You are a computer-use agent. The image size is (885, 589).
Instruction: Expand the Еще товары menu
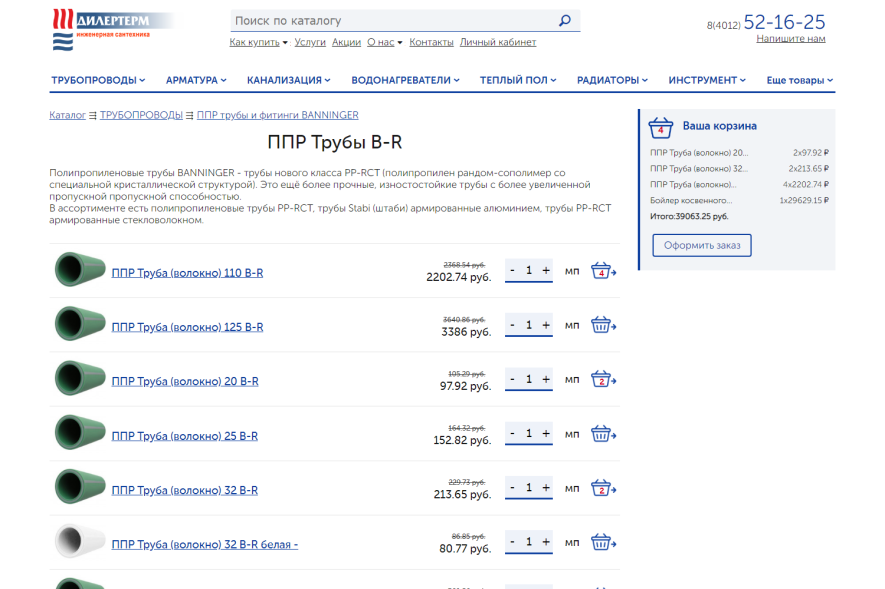799,80
